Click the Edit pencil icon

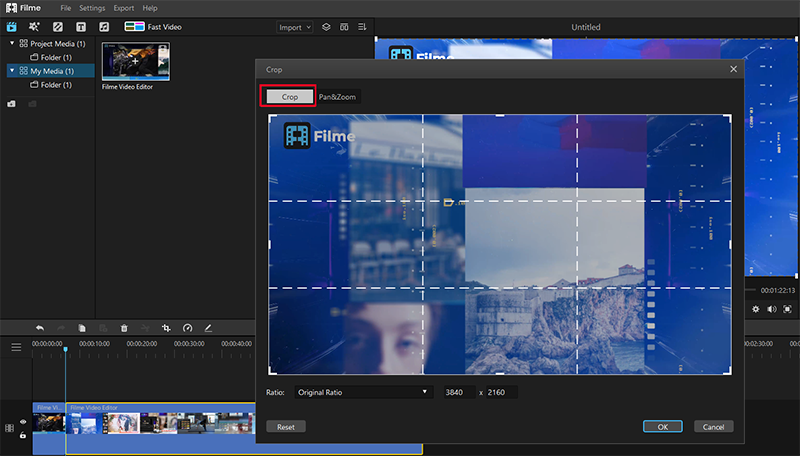tap(208, 328)
